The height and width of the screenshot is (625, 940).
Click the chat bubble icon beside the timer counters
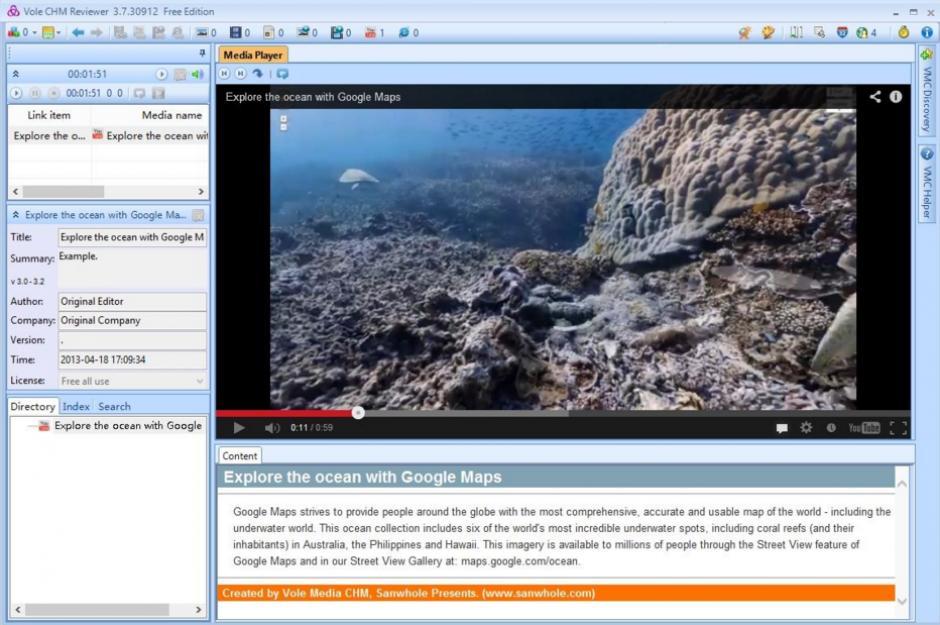(139, 93)
